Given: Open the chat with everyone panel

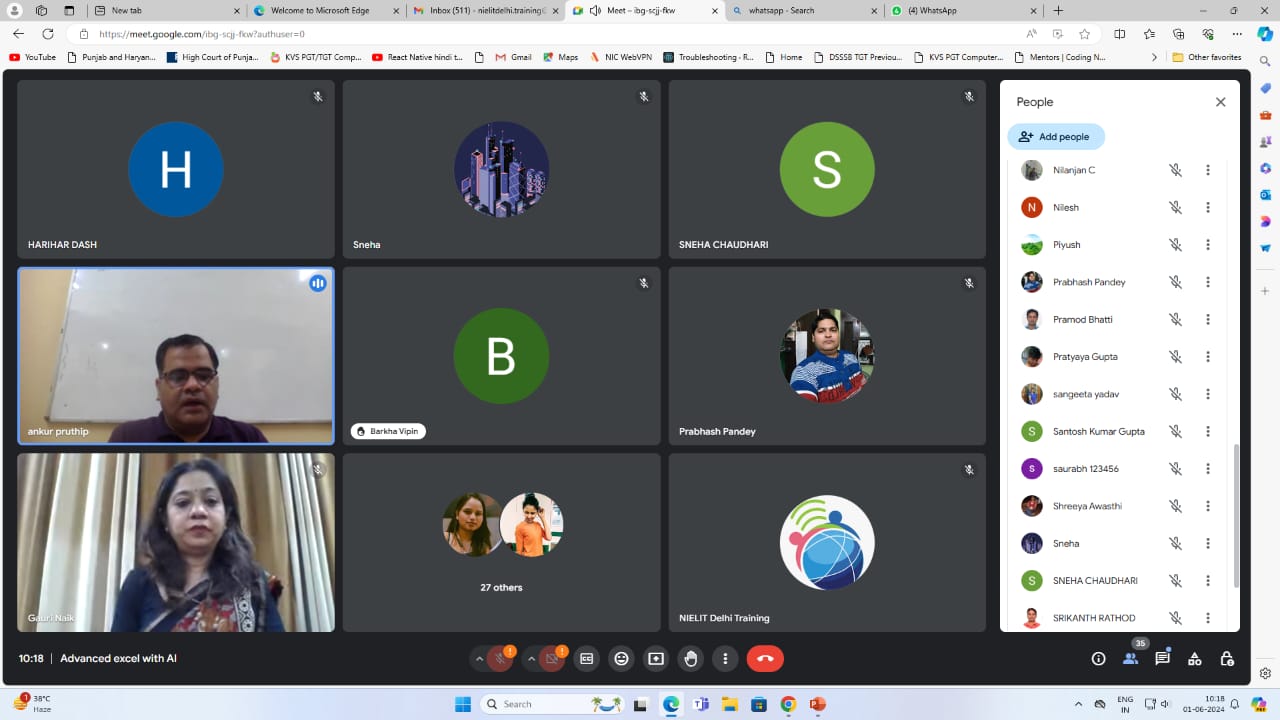Looking at the screenshot, I should [1162, 659].
